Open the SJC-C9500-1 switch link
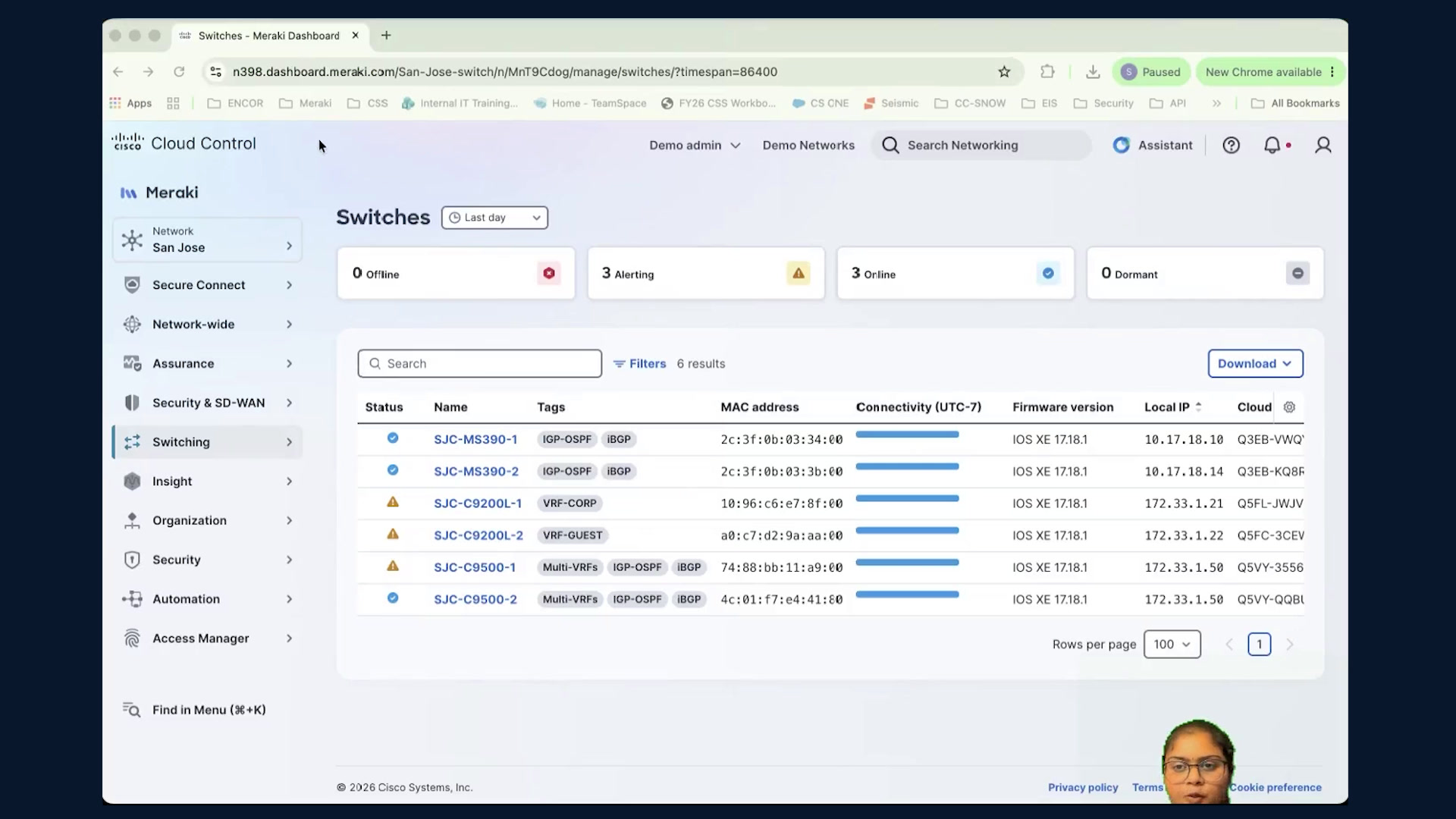 click(x=475, y=567)
